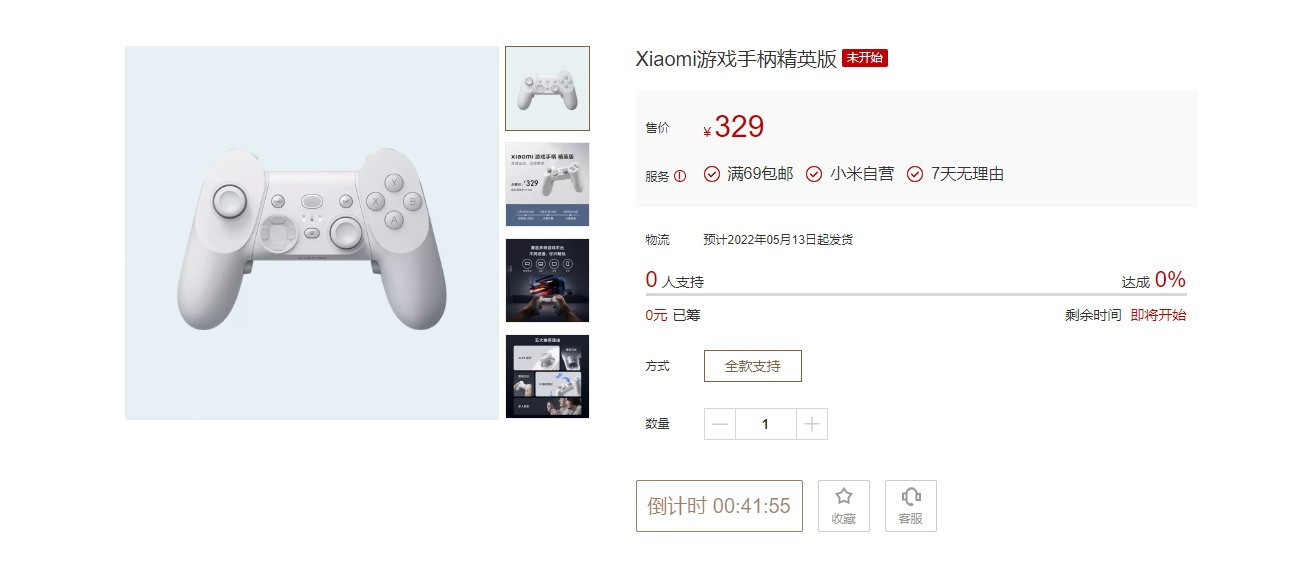Viewport: 1308px width, 569px height.
Task: Click the countdown 倒计时 button
Action: tap(719, 506)
